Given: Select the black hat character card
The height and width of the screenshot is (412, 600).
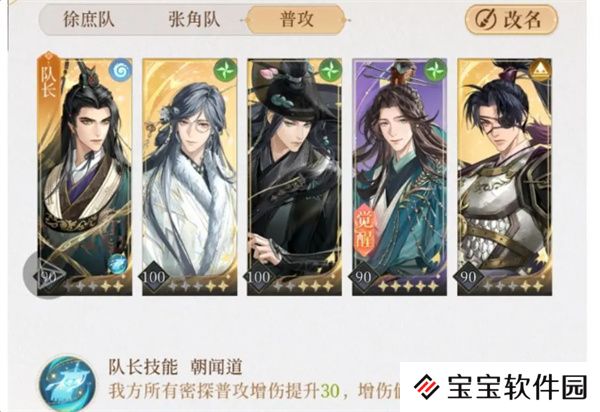Looking at the screenshot, I should point(294,177).
